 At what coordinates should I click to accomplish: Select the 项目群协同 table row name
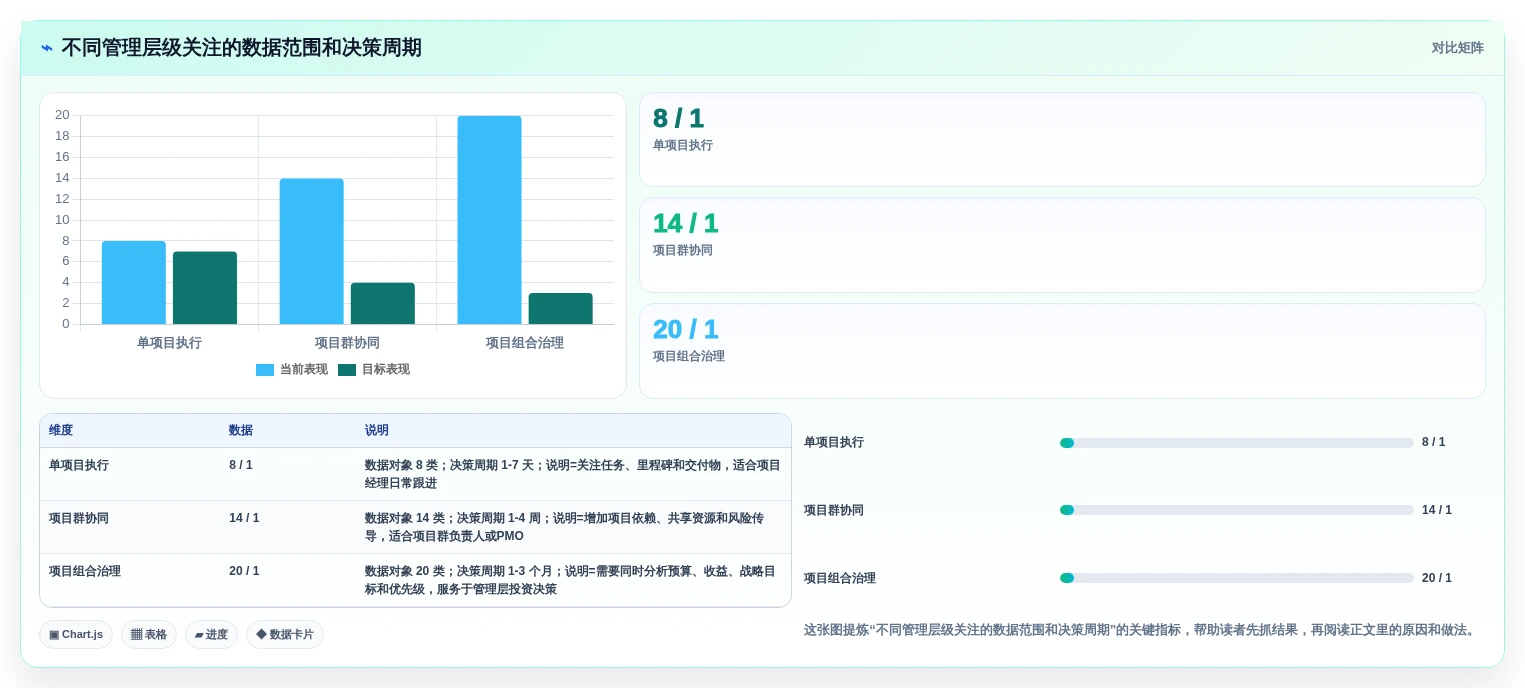tap(79, 518)
